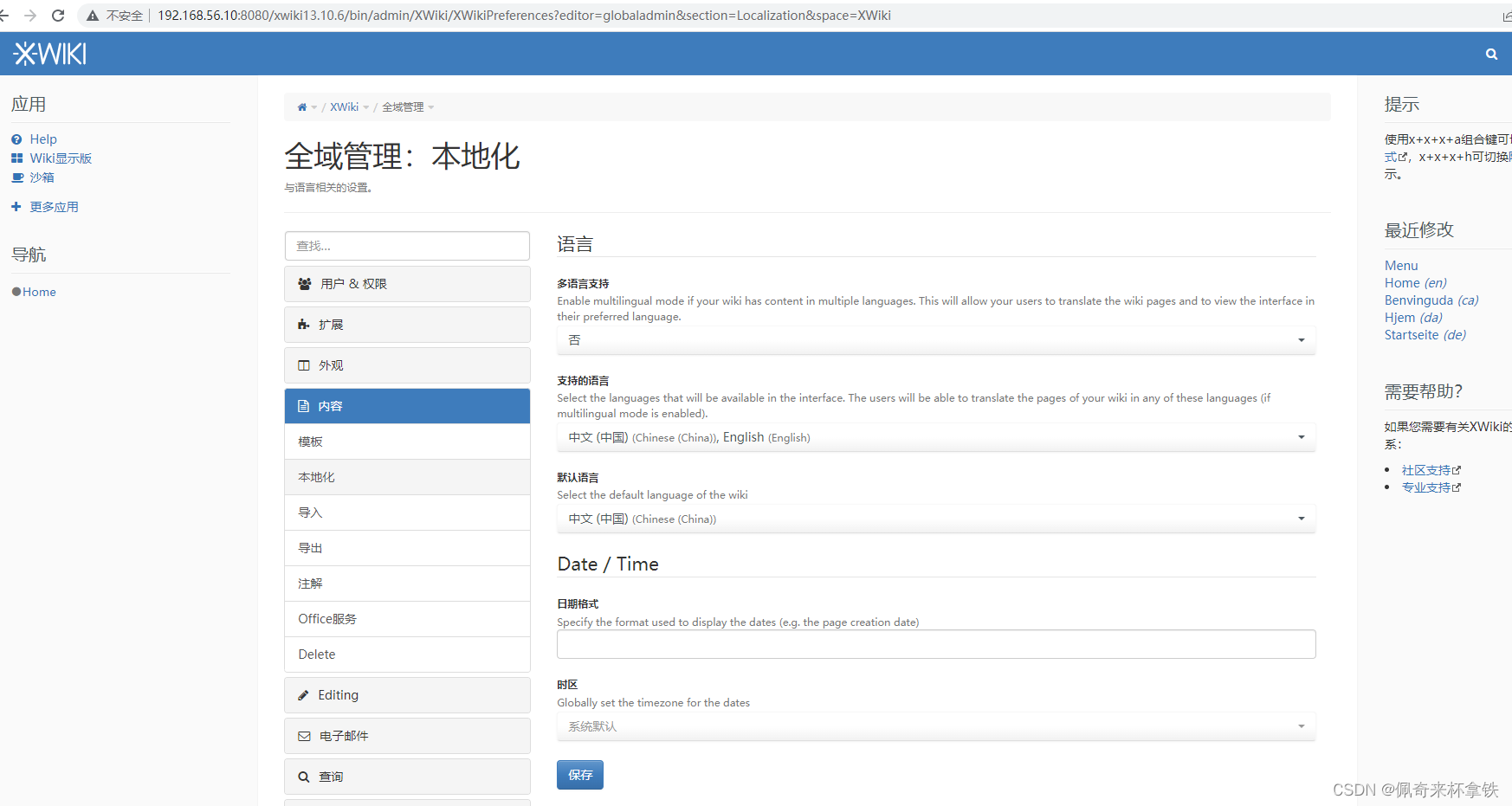
Task: Open the Help link in 应用
Action: pyautogui.click(x=43, y=139)
